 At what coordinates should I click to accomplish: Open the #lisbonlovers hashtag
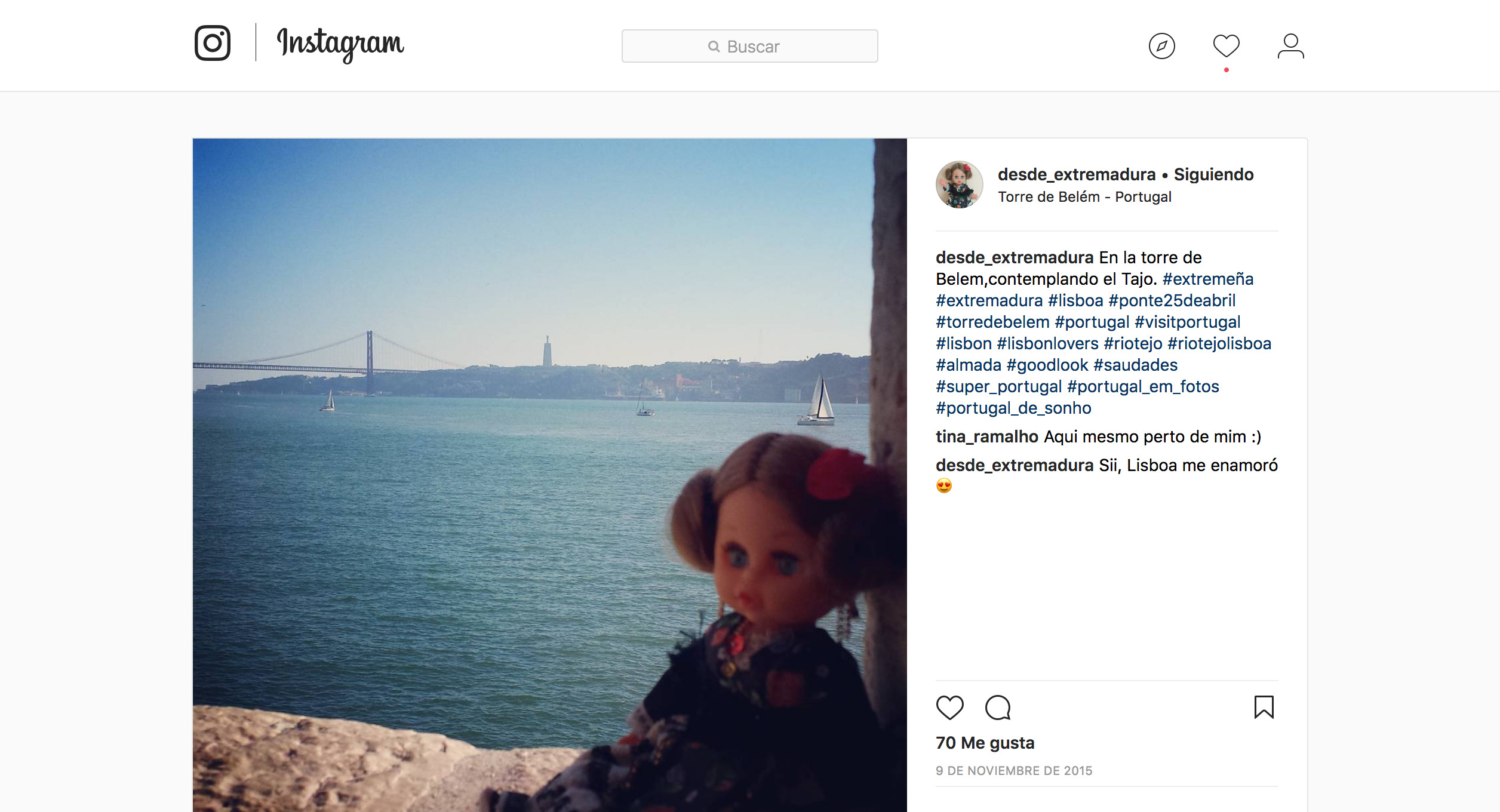1049,343
